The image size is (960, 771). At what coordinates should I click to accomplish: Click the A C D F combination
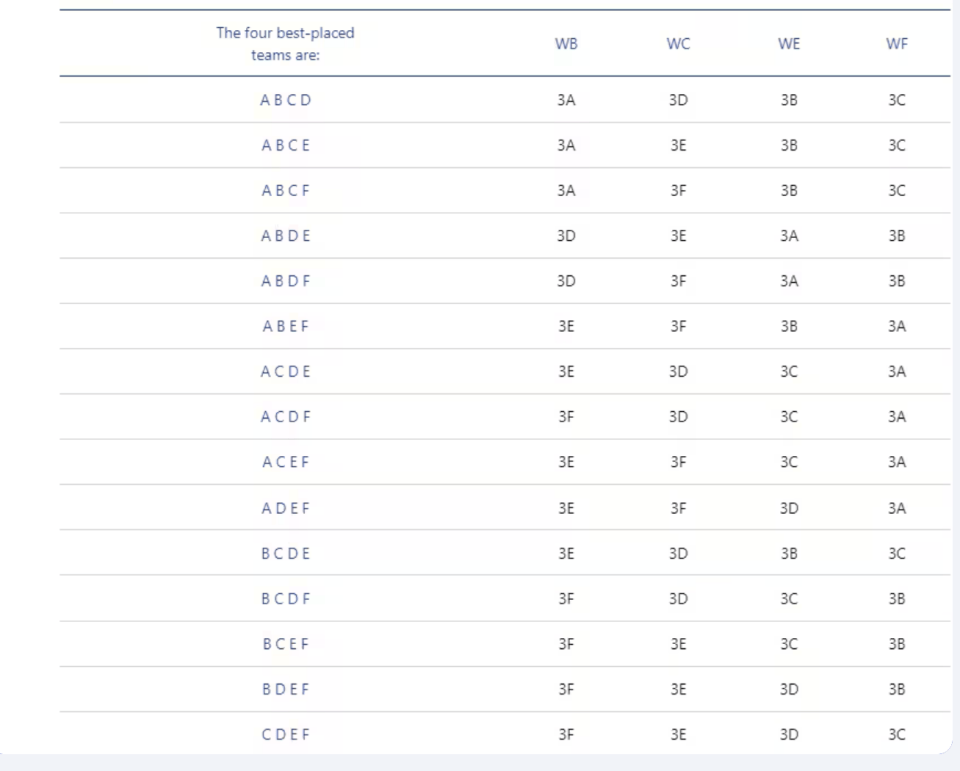pyautogui.click(x=285, y=417)
